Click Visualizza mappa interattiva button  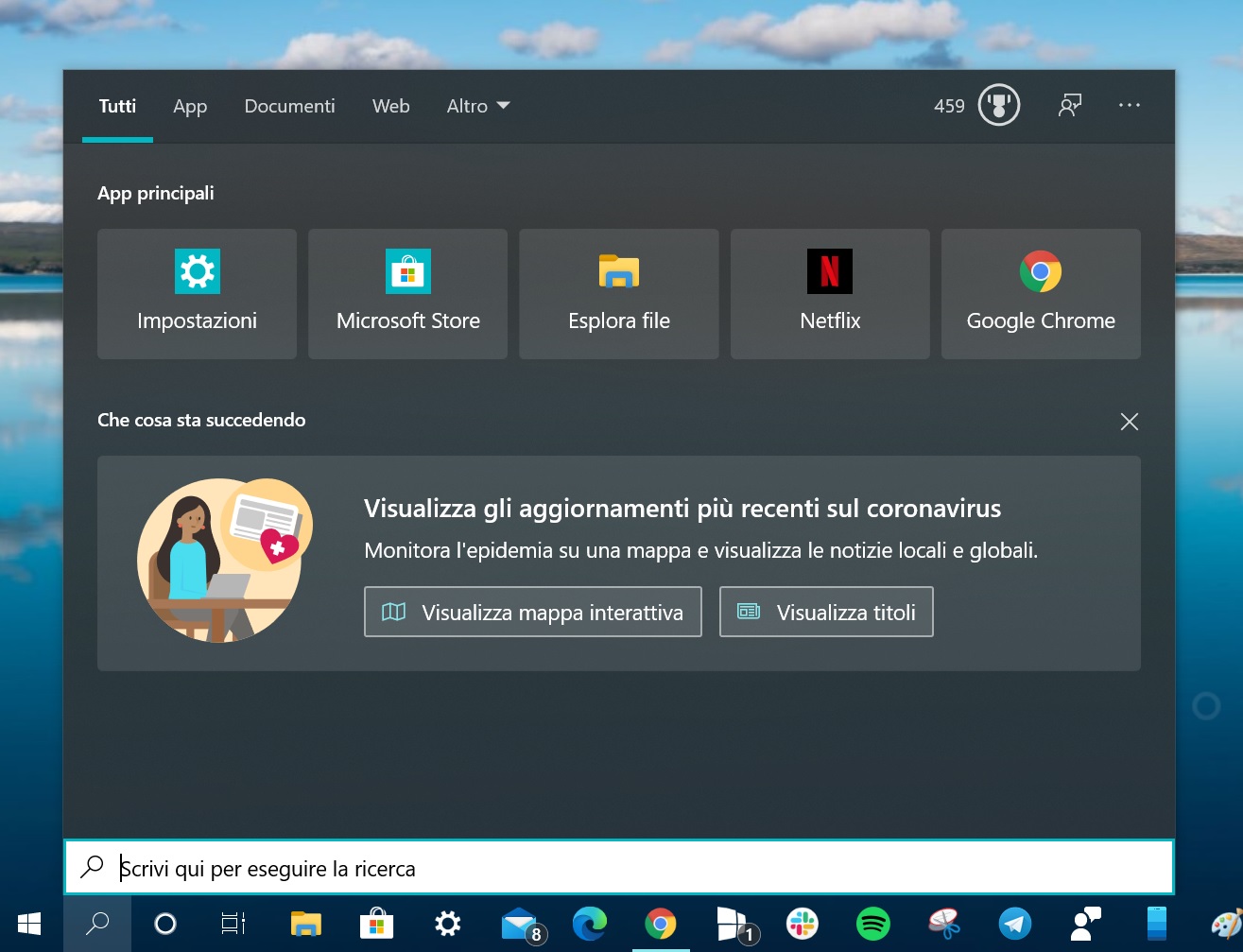[533, 612]
